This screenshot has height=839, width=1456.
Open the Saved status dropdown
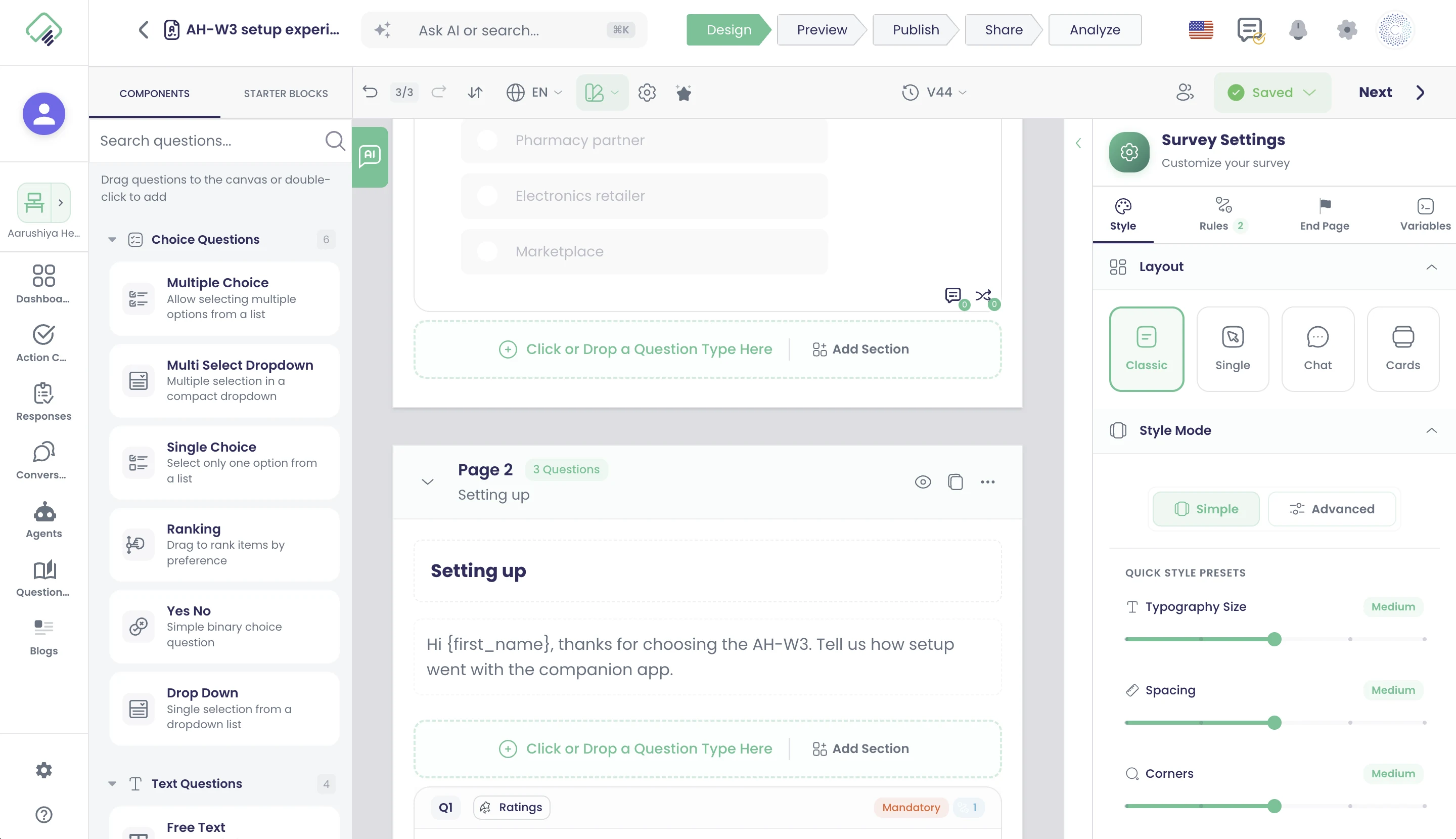pos(1272,92)
